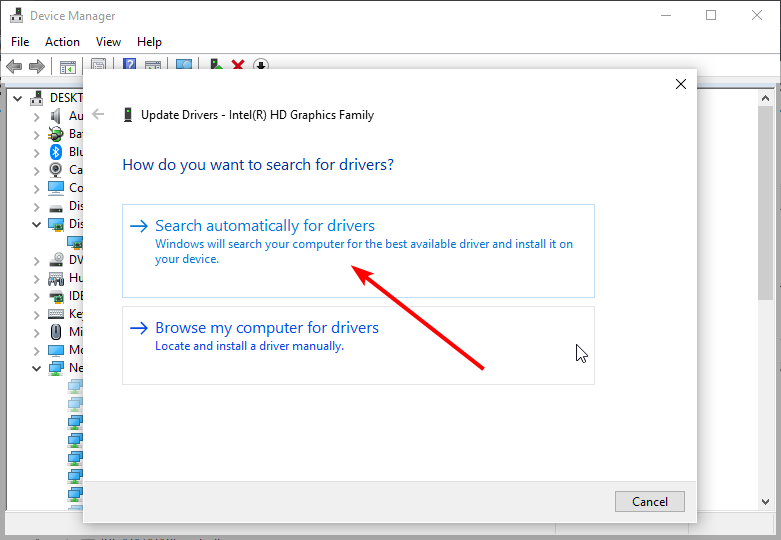
Task: Close the Update Drivers dialog with X
Action: click(x=681, y=84)
